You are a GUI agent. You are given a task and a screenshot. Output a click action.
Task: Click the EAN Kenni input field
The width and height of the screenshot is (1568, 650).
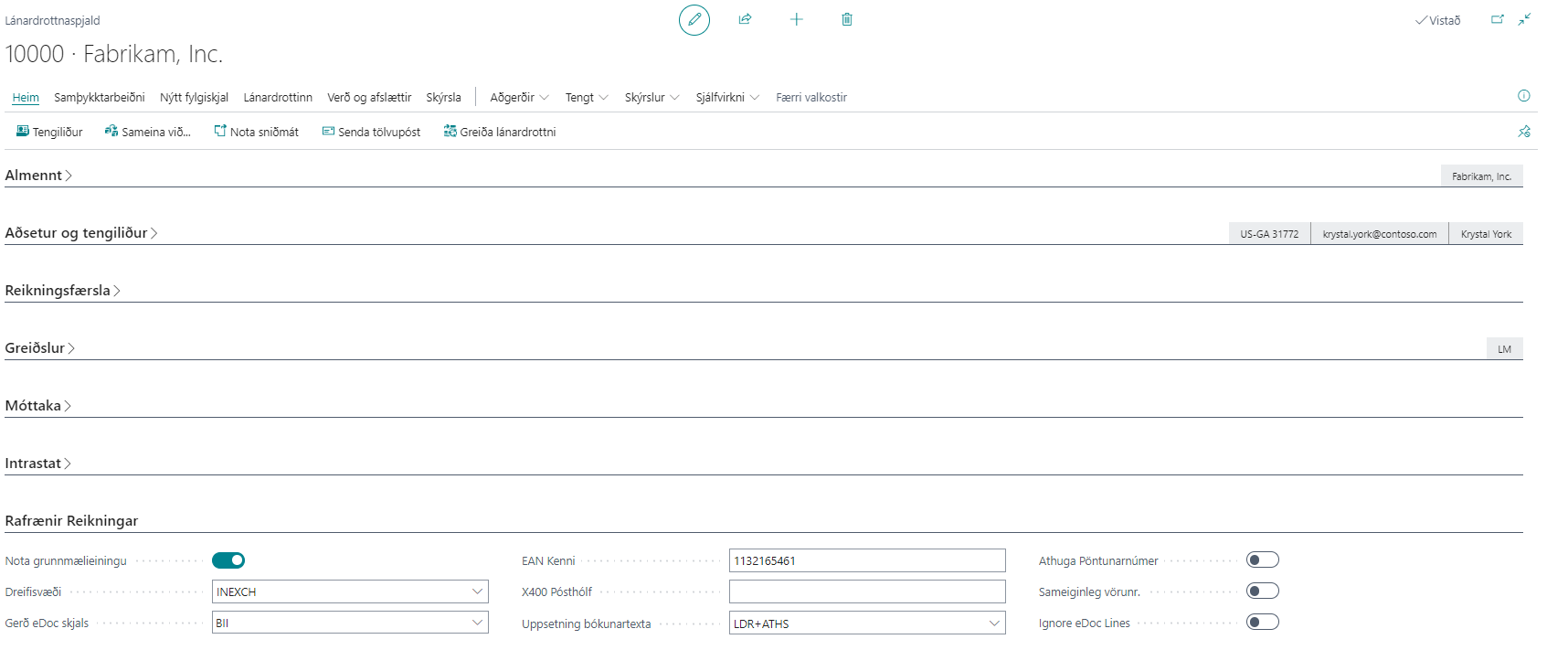(x=866, y=560)
